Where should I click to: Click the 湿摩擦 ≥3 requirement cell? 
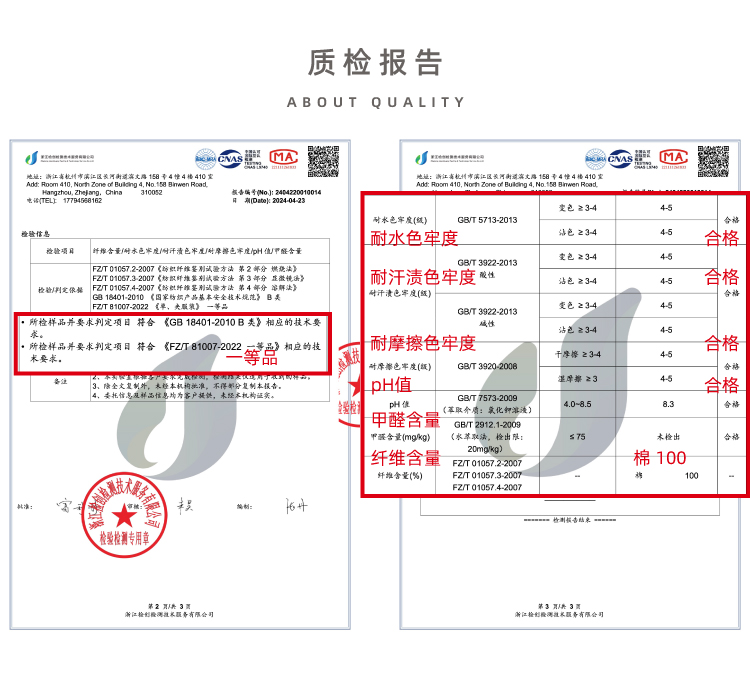pyautogui.click(x=577, y=379)
